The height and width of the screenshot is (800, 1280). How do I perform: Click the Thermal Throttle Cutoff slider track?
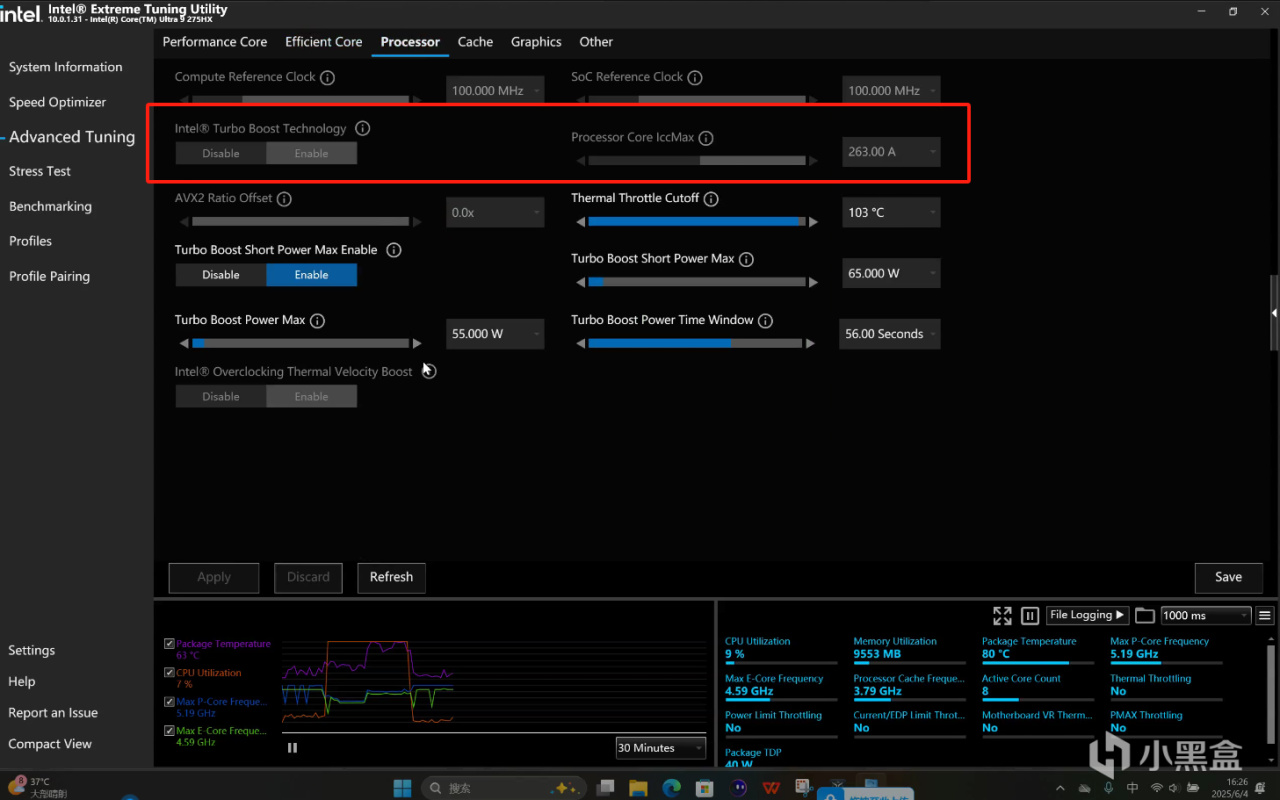pyautogui.click(x=695, y=222)
